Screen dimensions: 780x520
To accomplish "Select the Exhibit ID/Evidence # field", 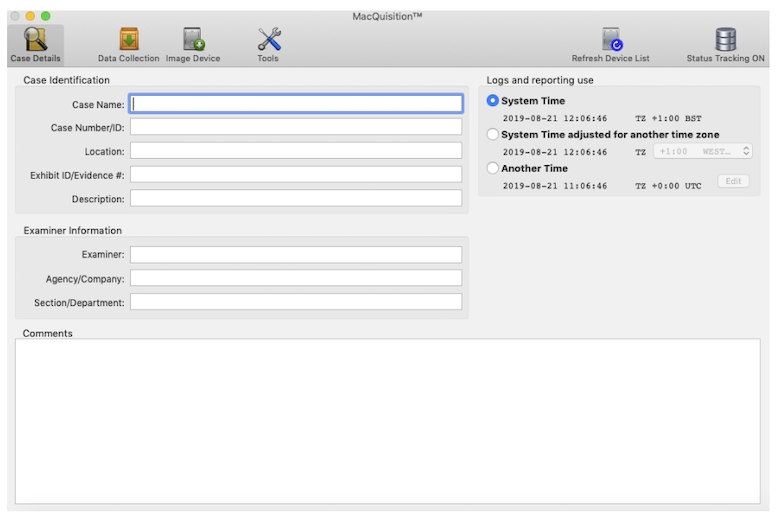I will click(x=296, y=175).
